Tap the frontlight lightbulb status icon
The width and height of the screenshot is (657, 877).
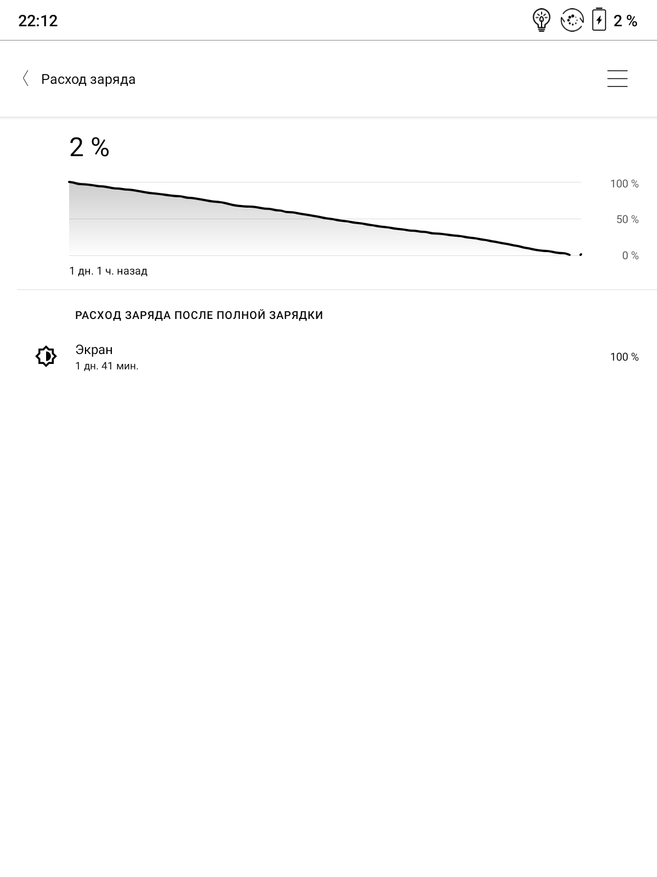click(x=541, y=20)
